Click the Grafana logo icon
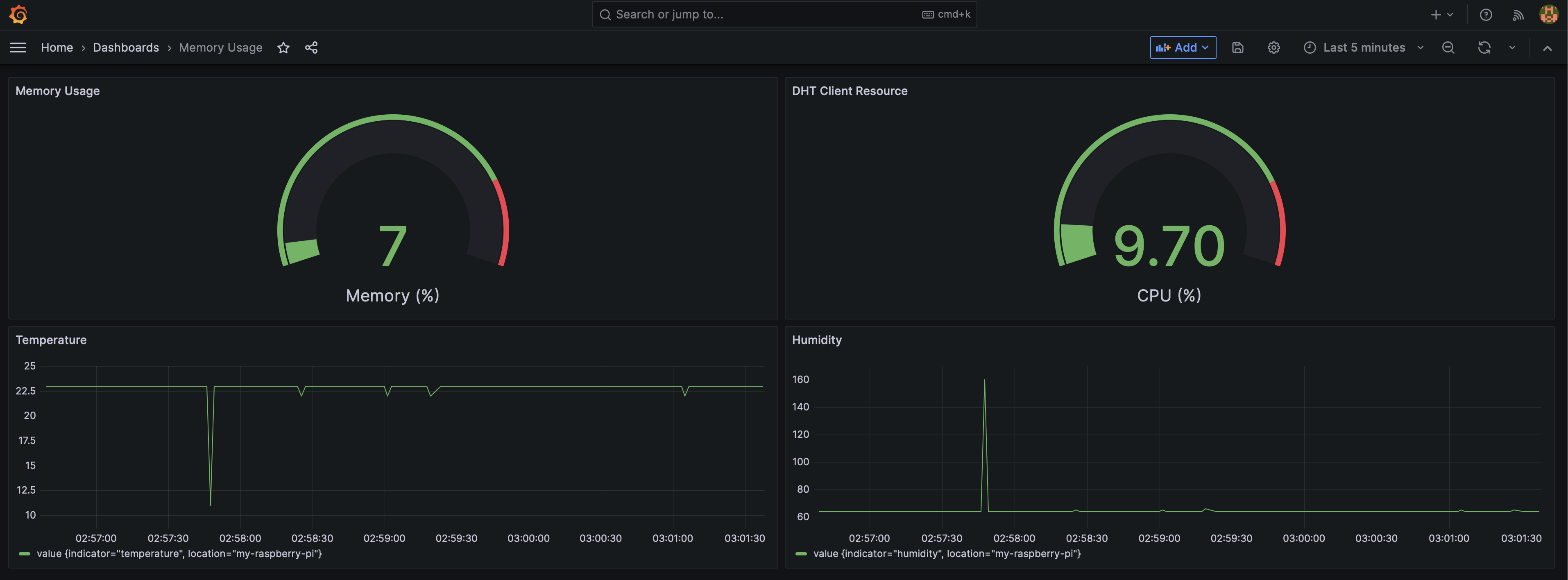 click(x=18, y=14)
